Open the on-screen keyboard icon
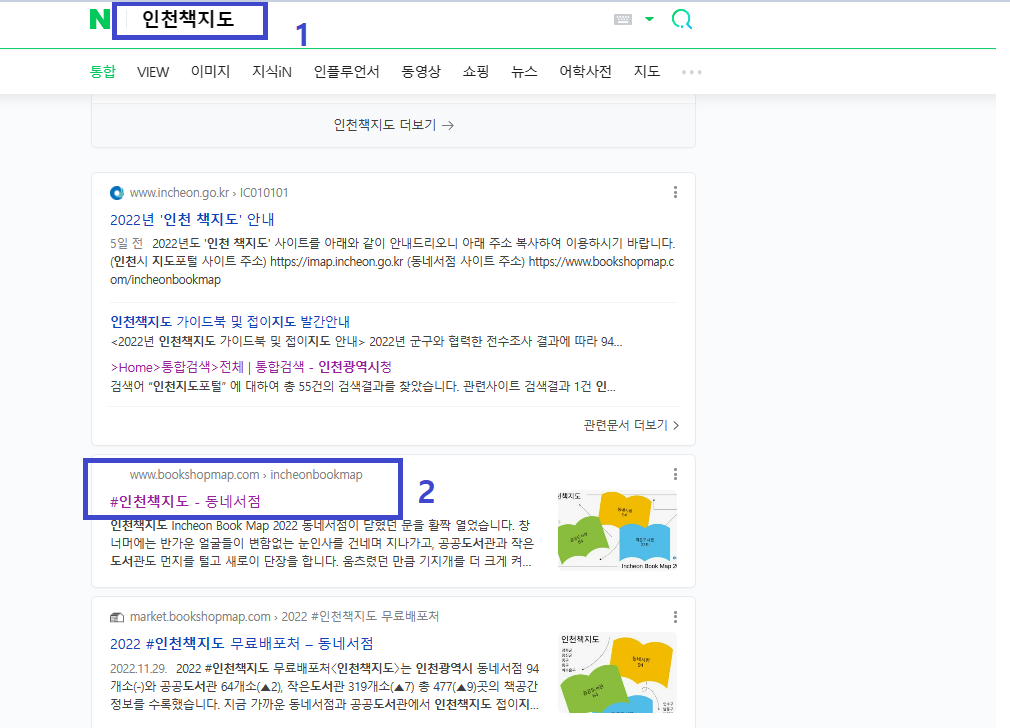This screenshot has width=1010, height=728. 623,19
